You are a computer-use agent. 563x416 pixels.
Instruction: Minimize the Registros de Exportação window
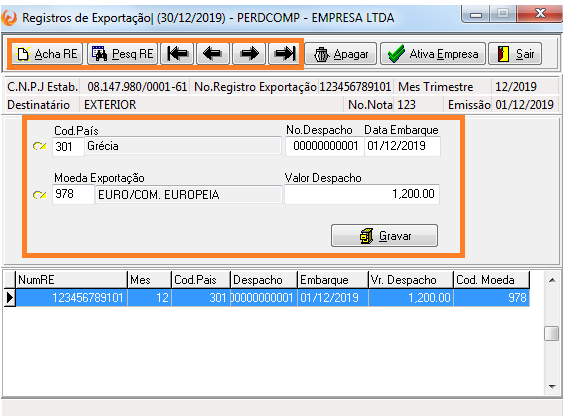(476, 14)
